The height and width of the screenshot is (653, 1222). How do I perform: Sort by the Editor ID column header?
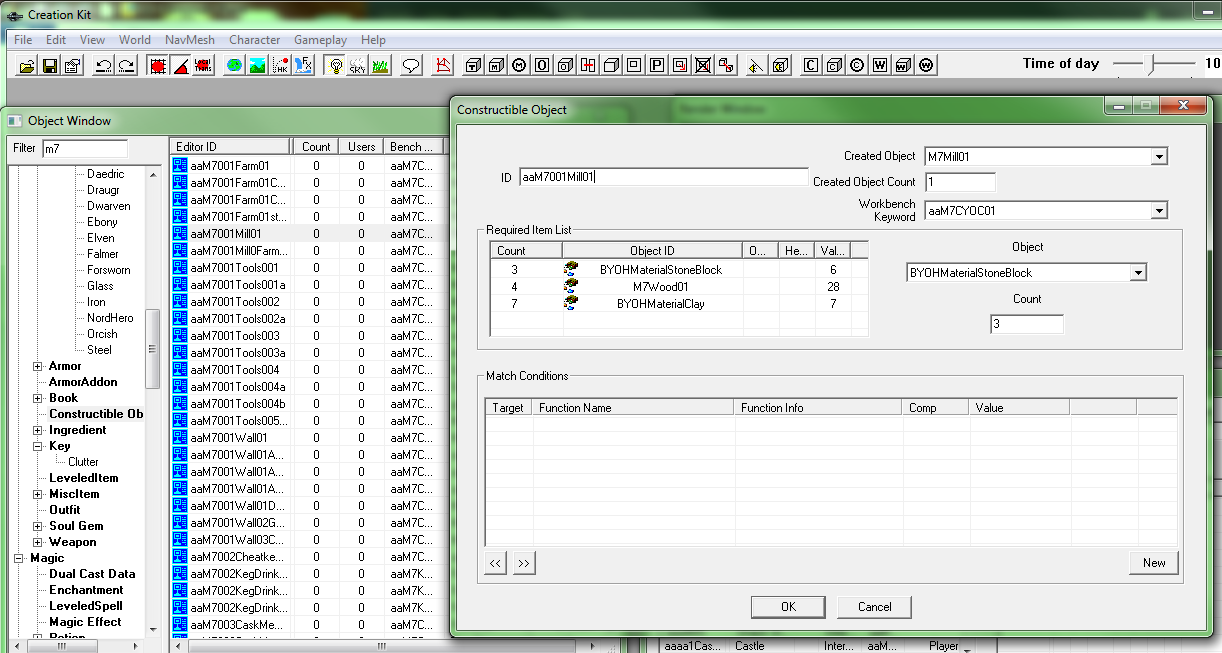click(x=230, y=147)
